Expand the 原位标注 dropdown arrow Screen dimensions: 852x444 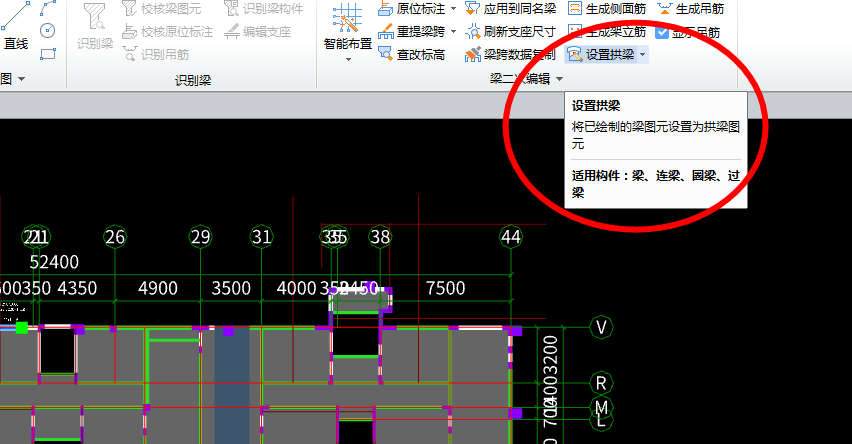454,9
